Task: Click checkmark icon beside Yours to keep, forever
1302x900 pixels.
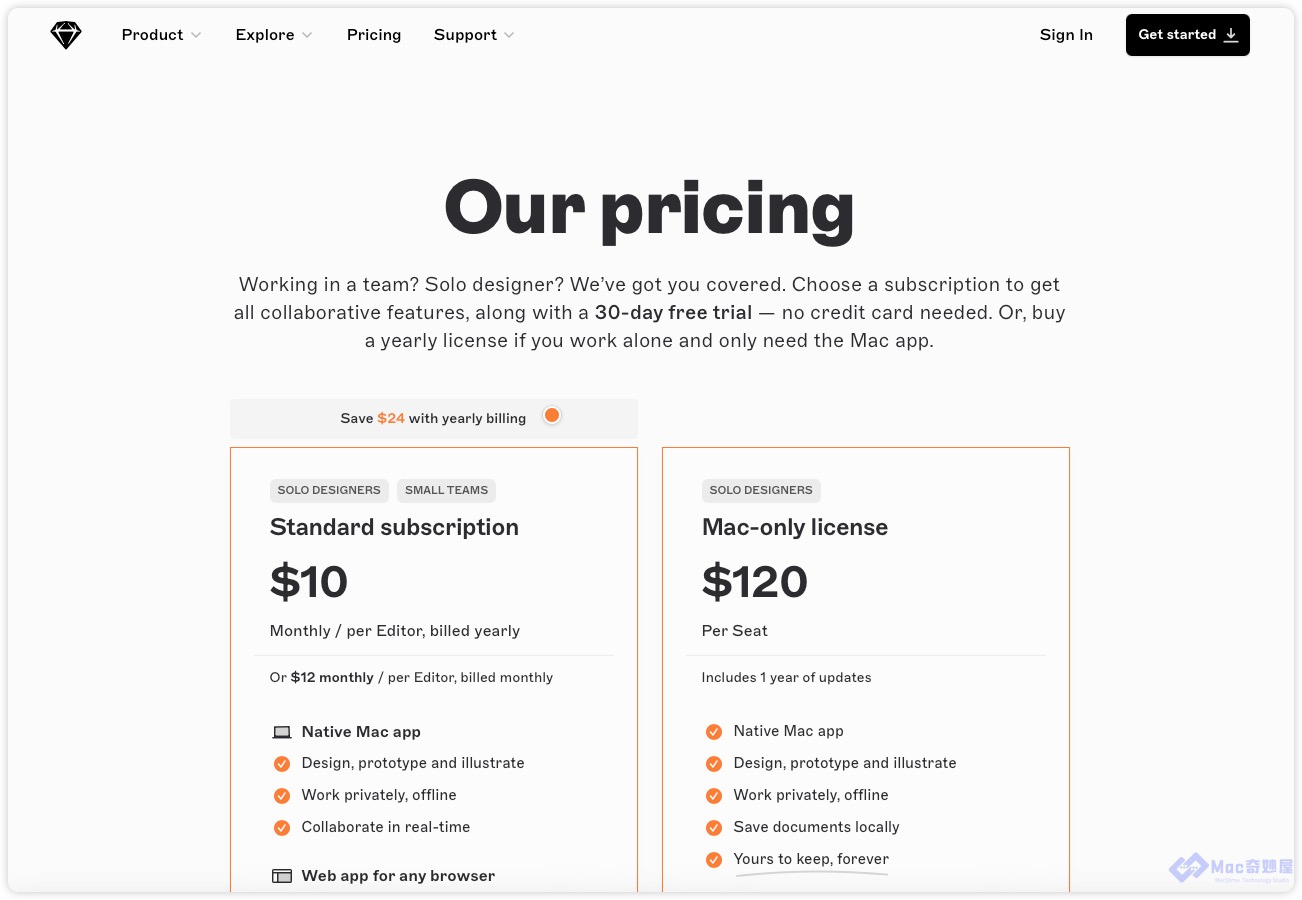Action: click(x=714, y=859)
